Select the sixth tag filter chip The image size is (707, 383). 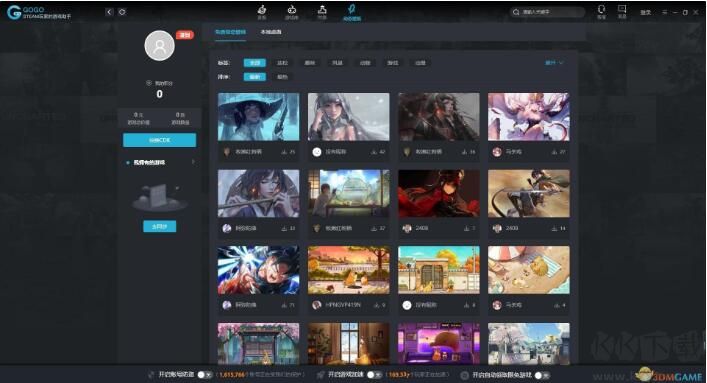(x=393, y=63)
